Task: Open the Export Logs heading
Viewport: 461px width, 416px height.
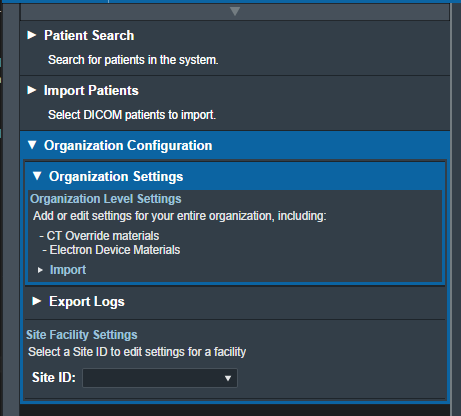Action: pos(87,302)
